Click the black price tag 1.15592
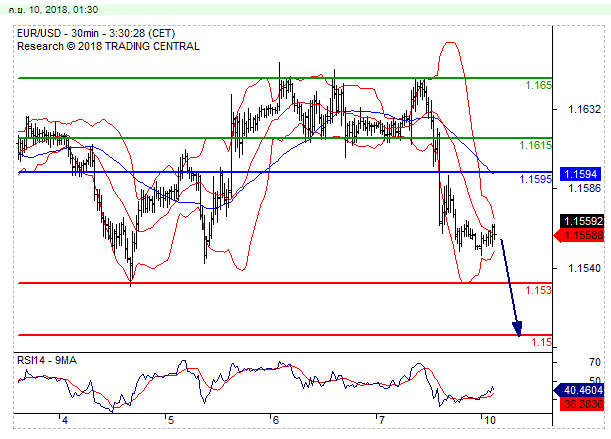The image size is (611, 439). coord(582,221)
